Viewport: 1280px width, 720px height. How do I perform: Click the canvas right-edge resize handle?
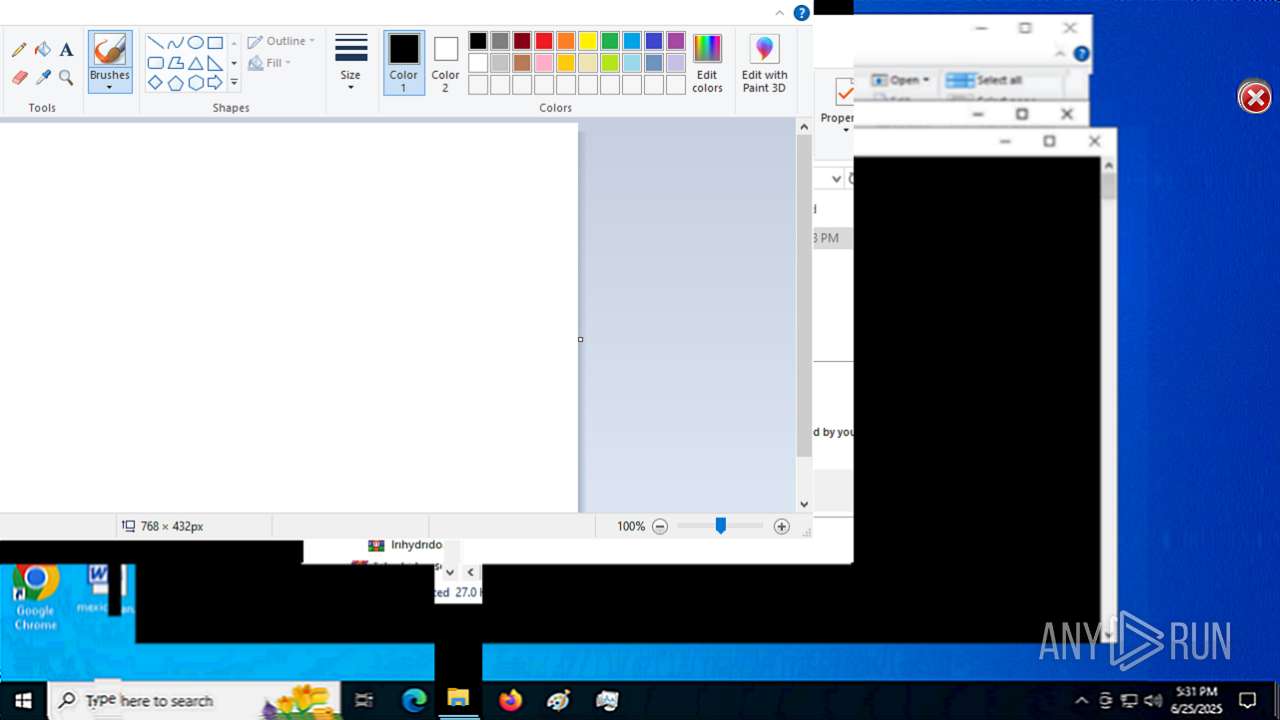pos(581,339)
